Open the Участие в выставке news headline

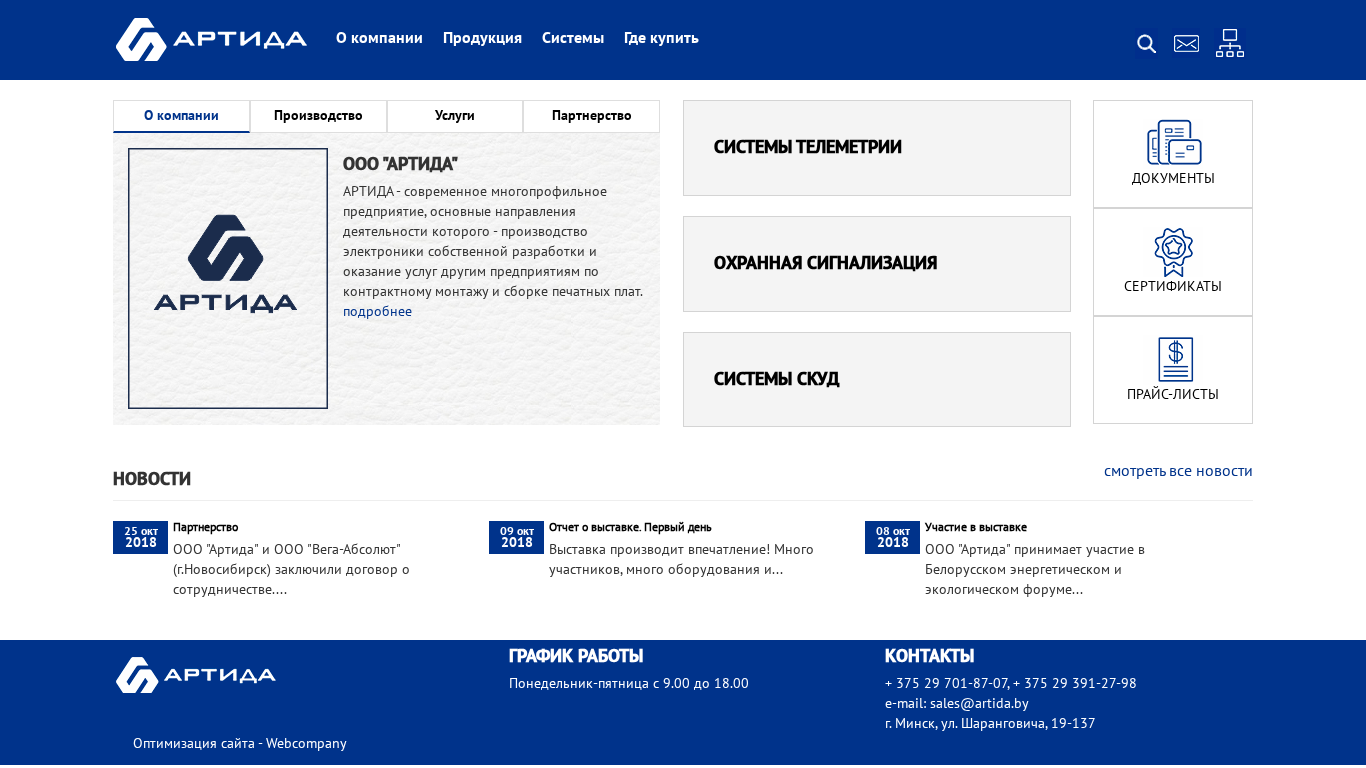tap(976, 527)
